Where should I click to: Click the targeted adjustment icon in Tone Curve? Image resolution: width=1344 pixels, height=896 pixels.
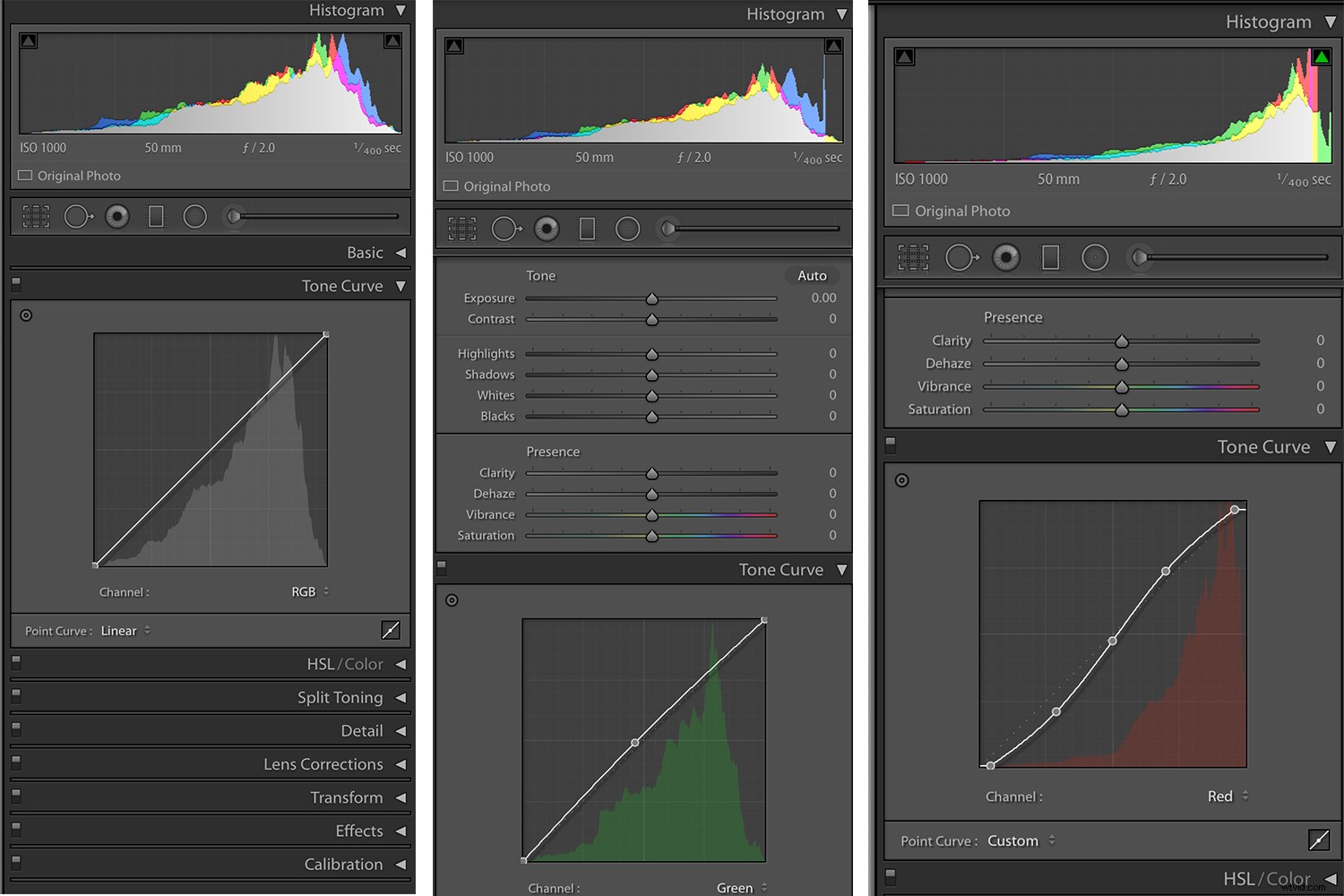coord(26,314)
